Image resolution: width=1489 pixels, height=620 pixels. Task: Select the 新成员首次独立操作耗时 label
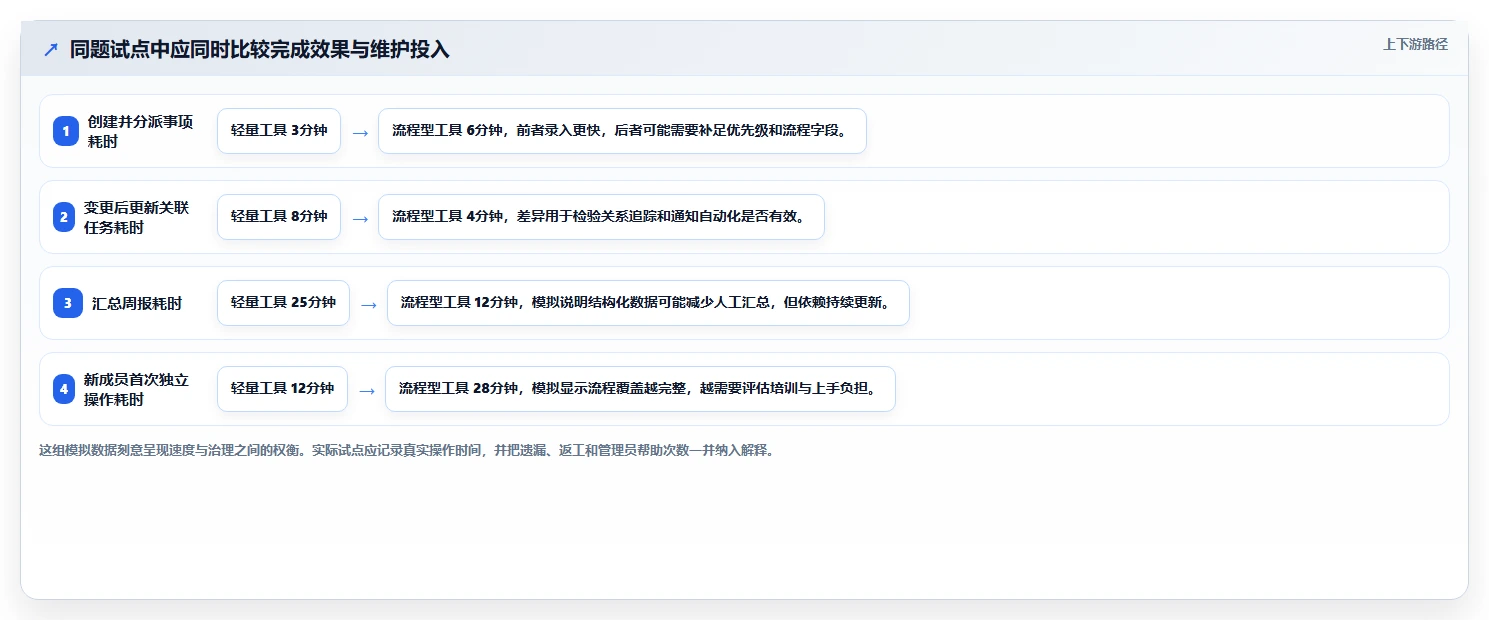click(136, 389)
